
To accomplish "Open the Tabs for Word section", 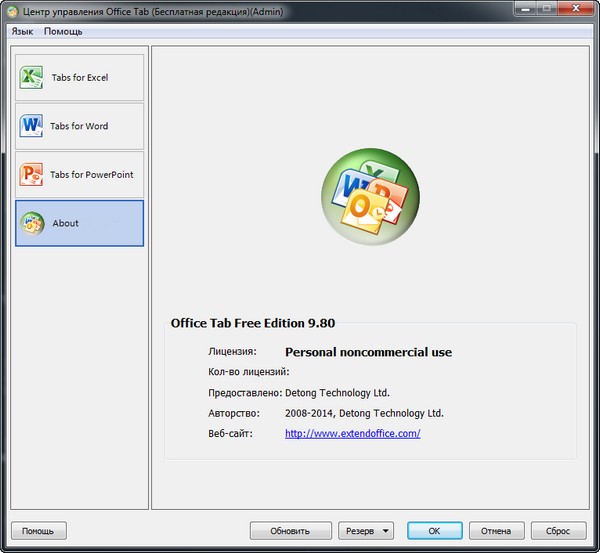I will pyautogui.click(x=80, y=126).
